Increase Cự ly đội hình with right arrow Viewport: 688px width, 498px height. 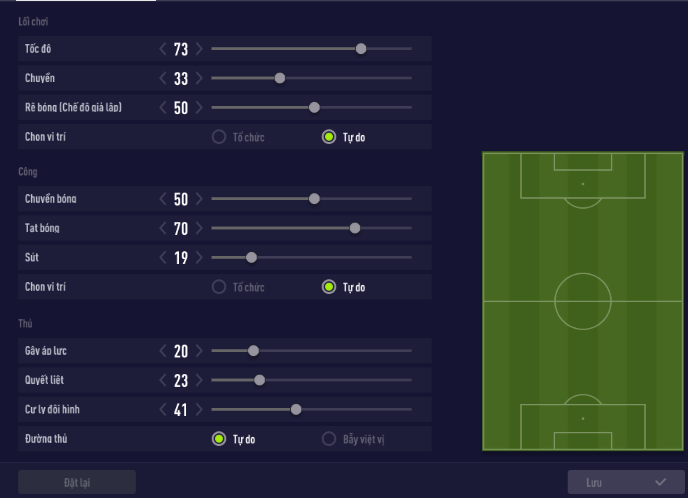click(199, 409)
